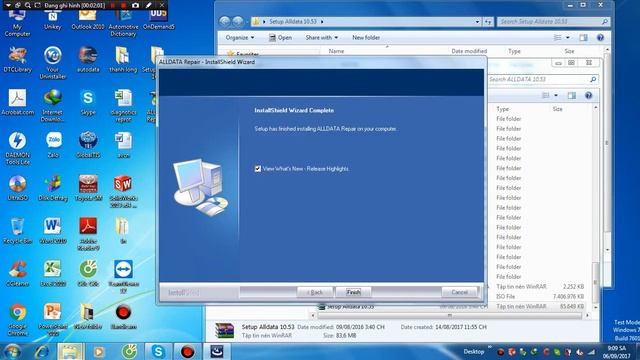Click the Search Setup Alldata 10.53 field
640x360 pixels.
553,22
